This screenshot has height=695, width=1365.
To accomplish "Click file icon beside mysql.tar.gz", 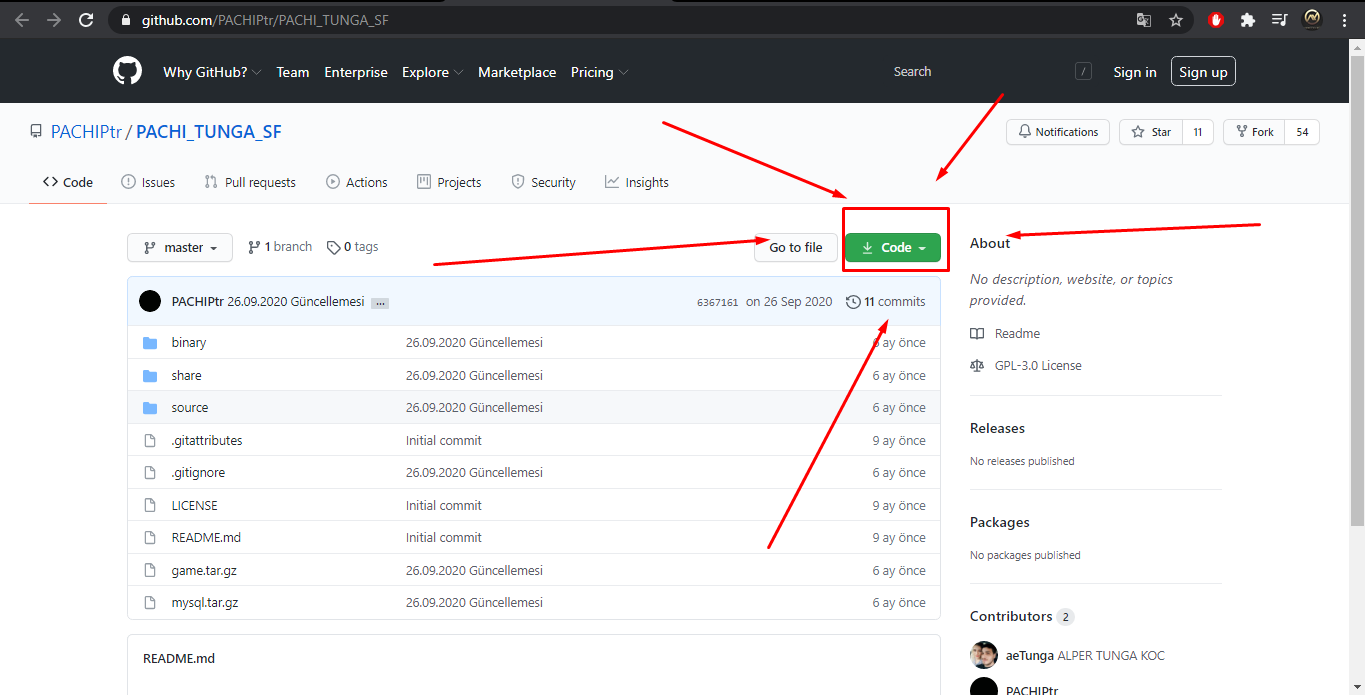I will pyautogui.click(x=150, y=603).
